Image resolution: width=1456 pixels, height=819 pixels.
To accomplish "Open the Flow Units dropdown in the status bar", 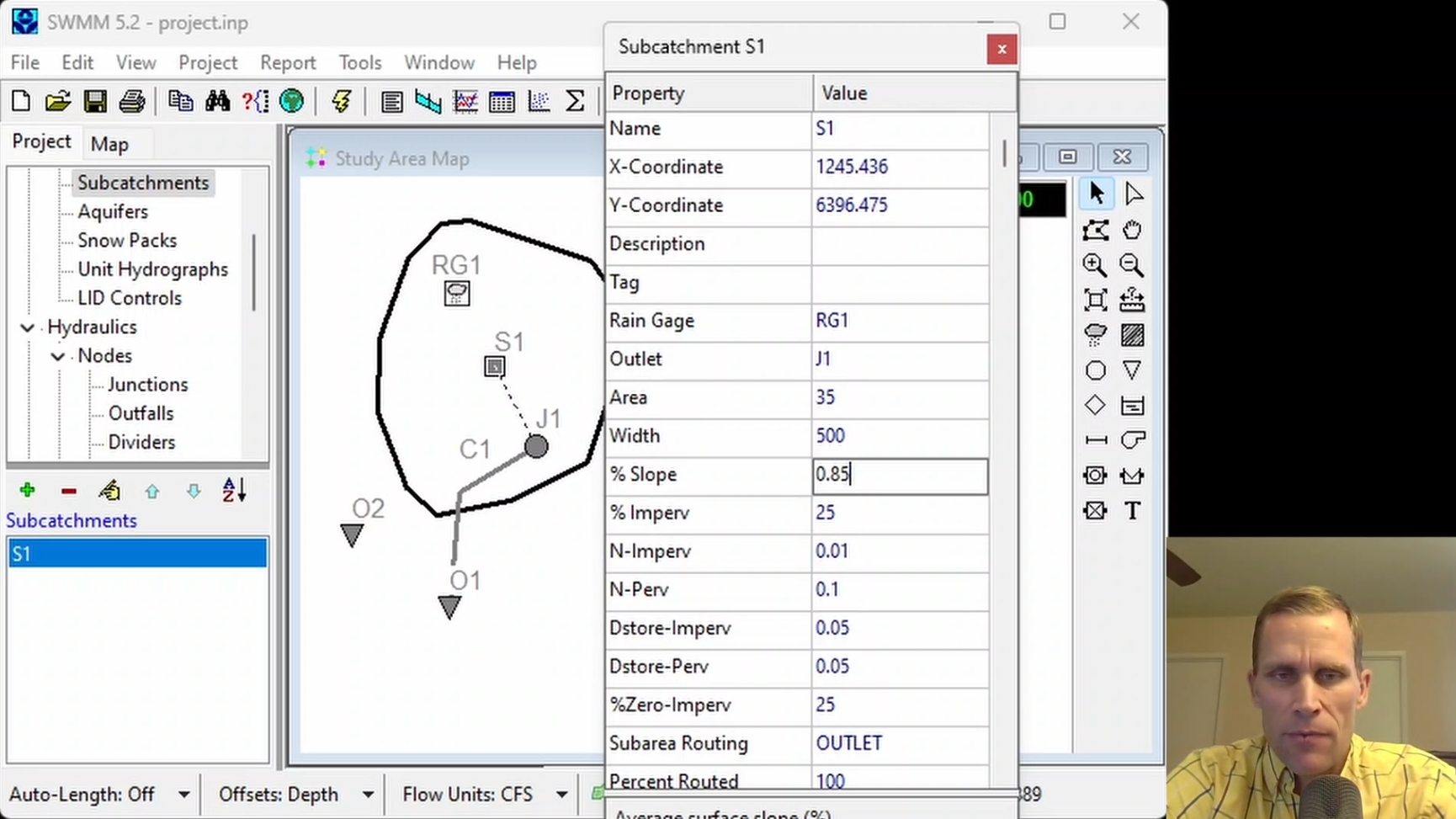I will (561, 795).
